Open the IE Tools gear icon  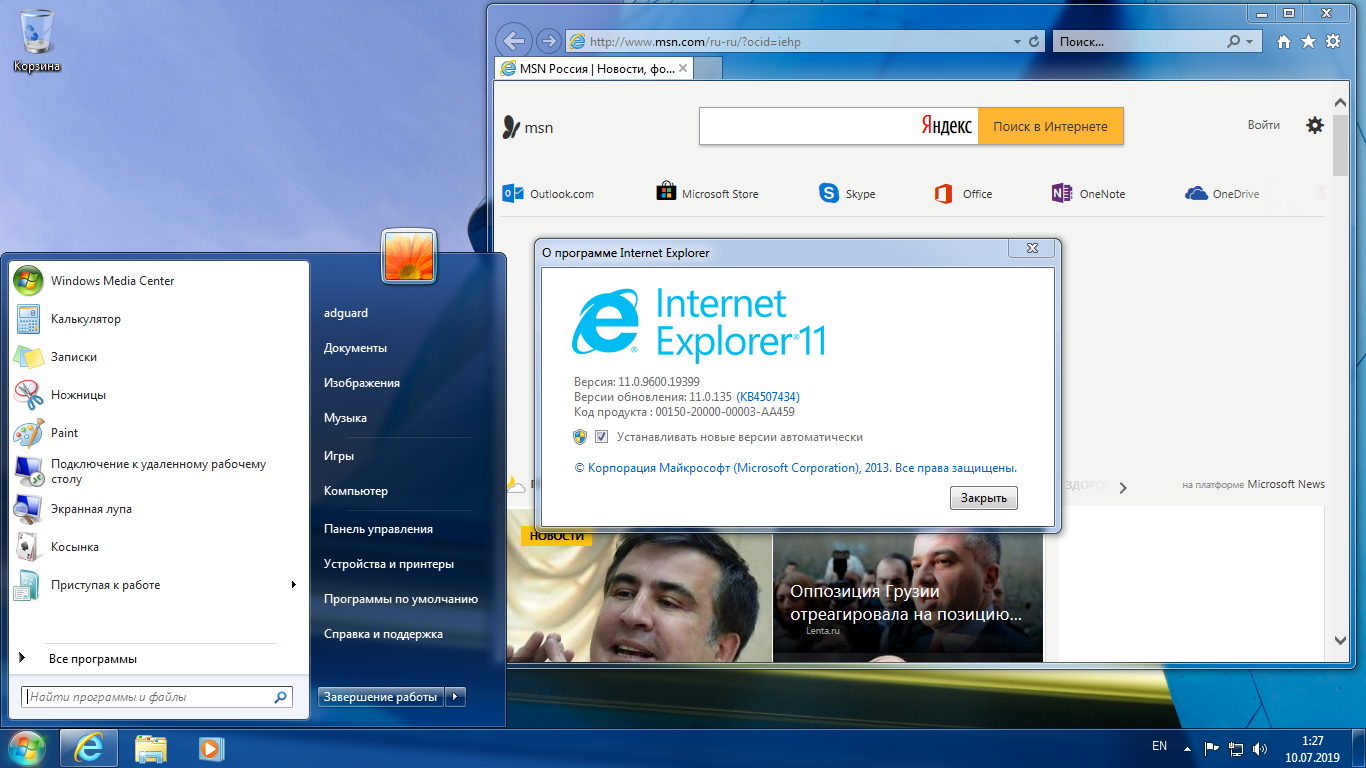pyautogui.click(x=1332, y=42)
